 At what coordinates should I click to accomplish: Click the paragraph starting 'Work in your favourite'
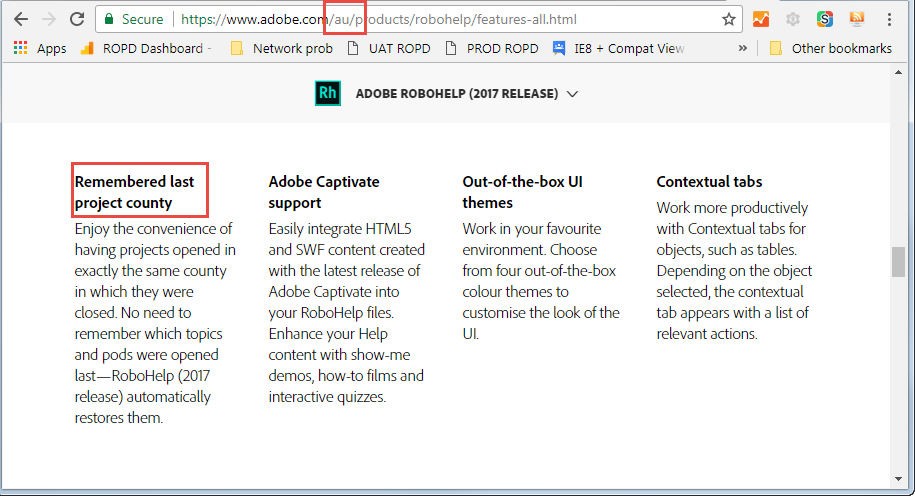(541, 281)
